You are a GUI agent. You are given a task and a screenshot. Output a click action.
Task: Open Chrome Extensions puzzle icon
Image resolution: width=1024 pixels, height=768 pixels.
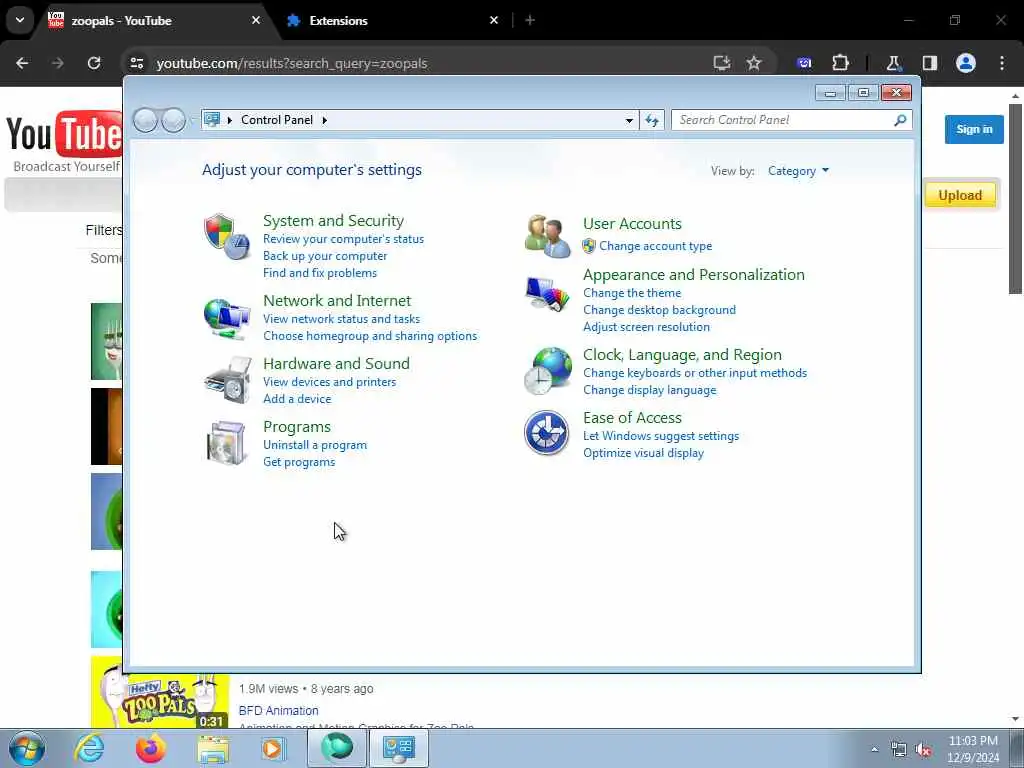[840, 63]
